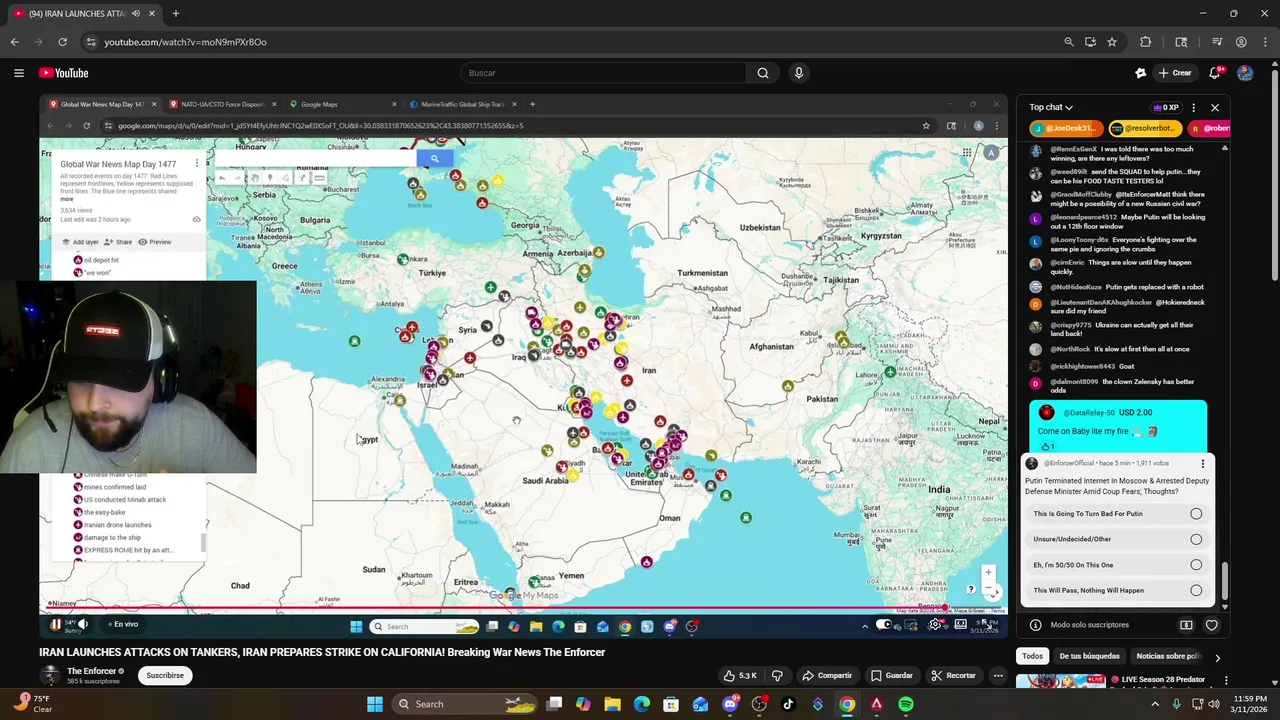The image size is (1280, 720).
Task: Bookmark this page with the star
Action: (x=1112, y=42)
